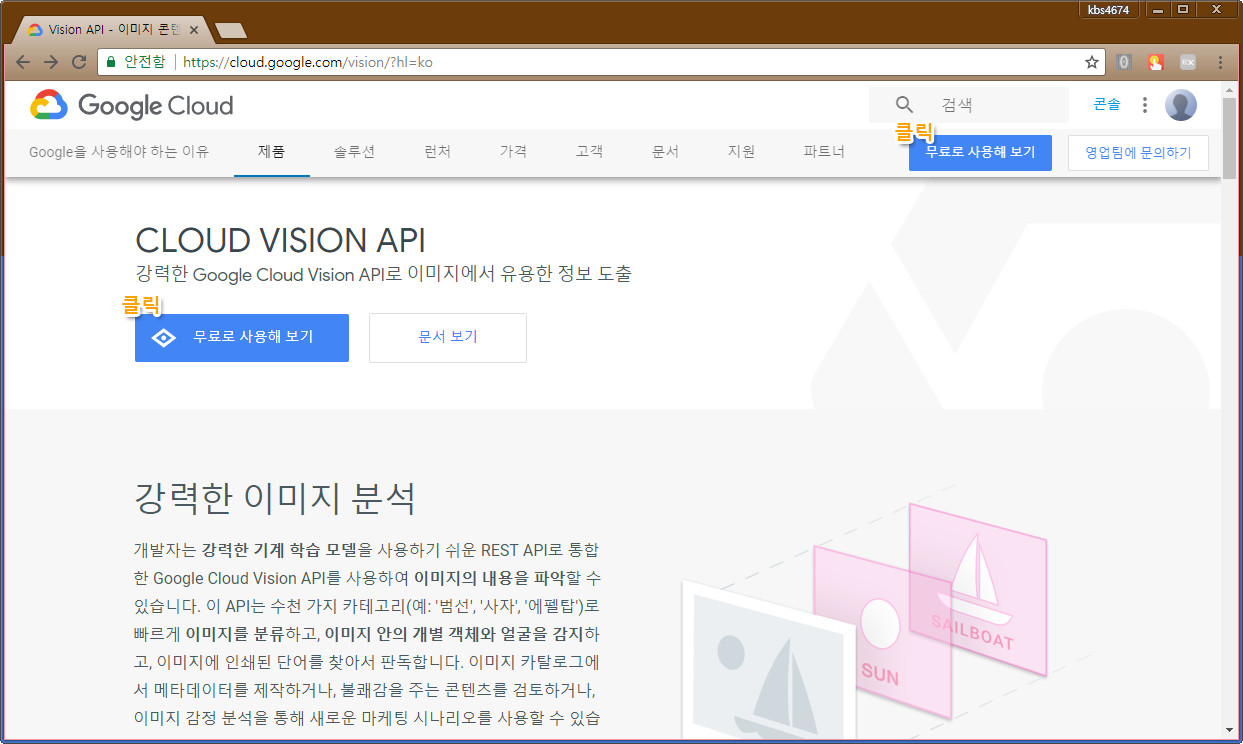Click the page vertical scrollbar thumb
1243x744 pixels.
(x=1229, y=139)
